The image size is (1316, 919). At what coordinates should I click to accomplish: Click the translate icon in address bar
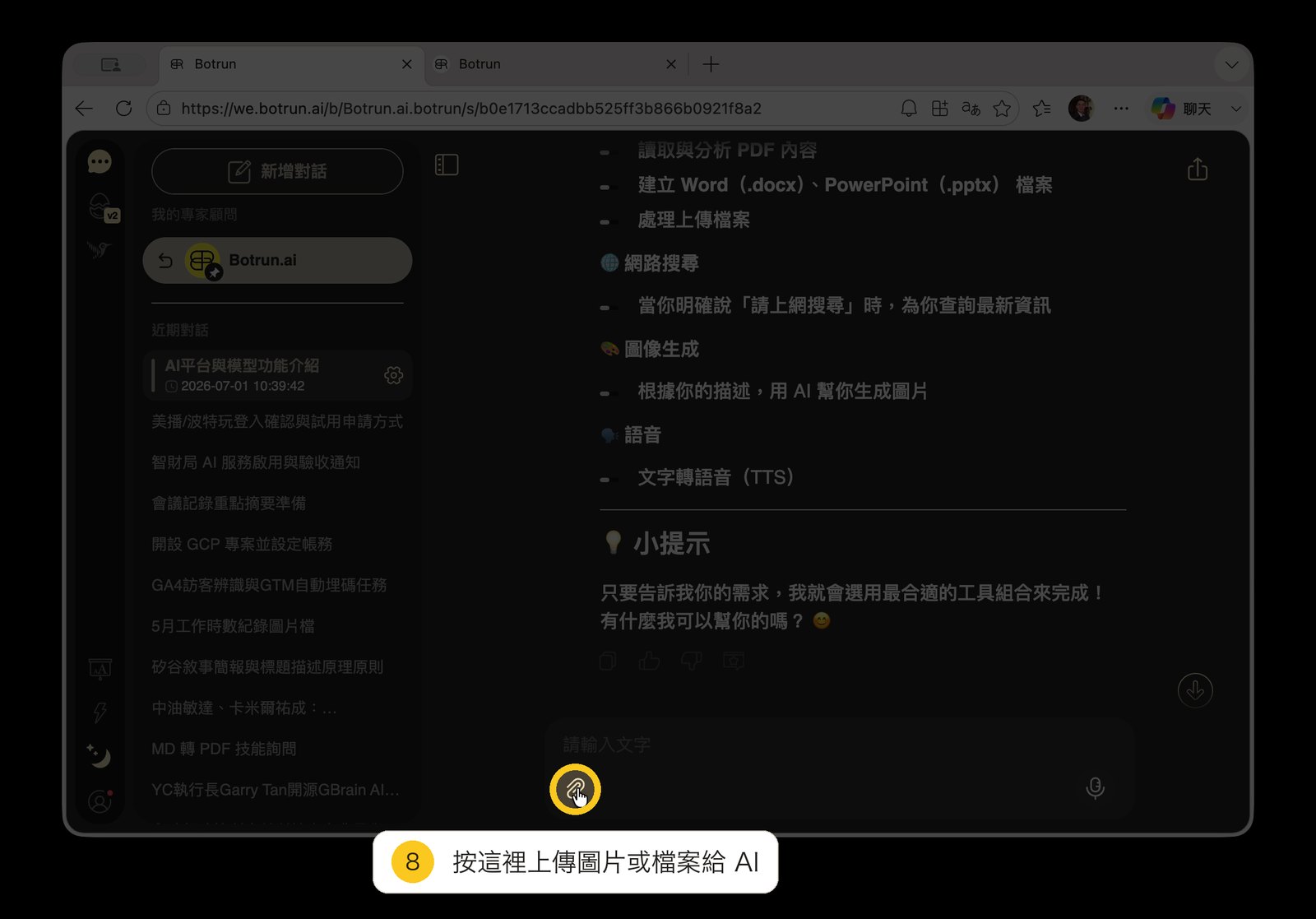click(971, 109)
